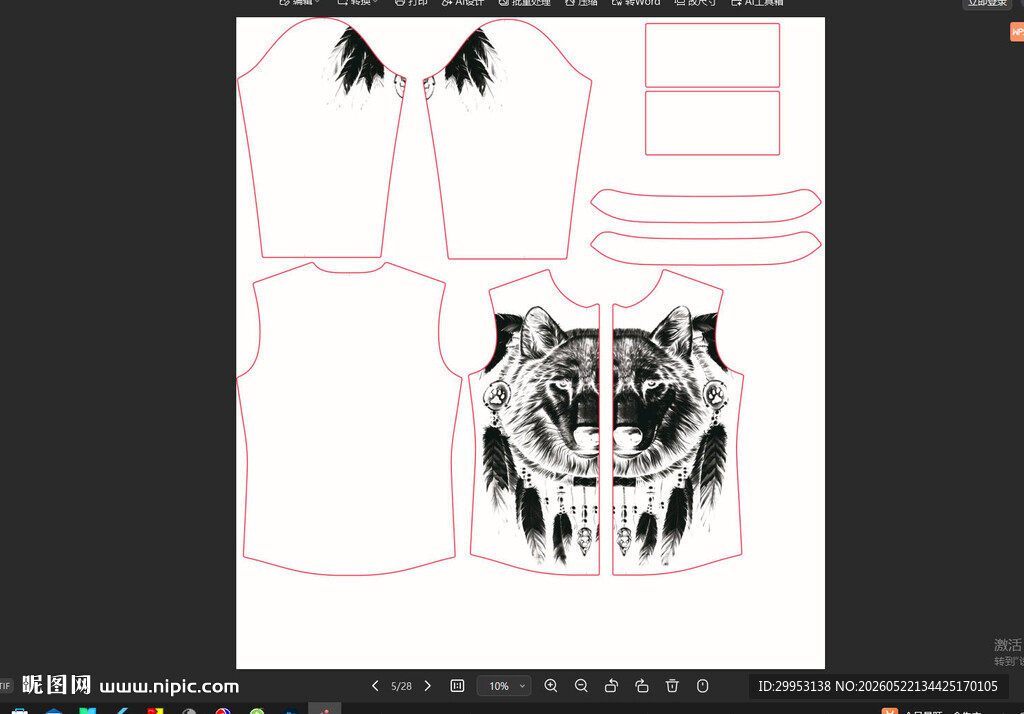Image resolution: width=1024 pixels, height=714 pixels.
Task: Click the ID:29953138 number text
Action: point(793,687)
